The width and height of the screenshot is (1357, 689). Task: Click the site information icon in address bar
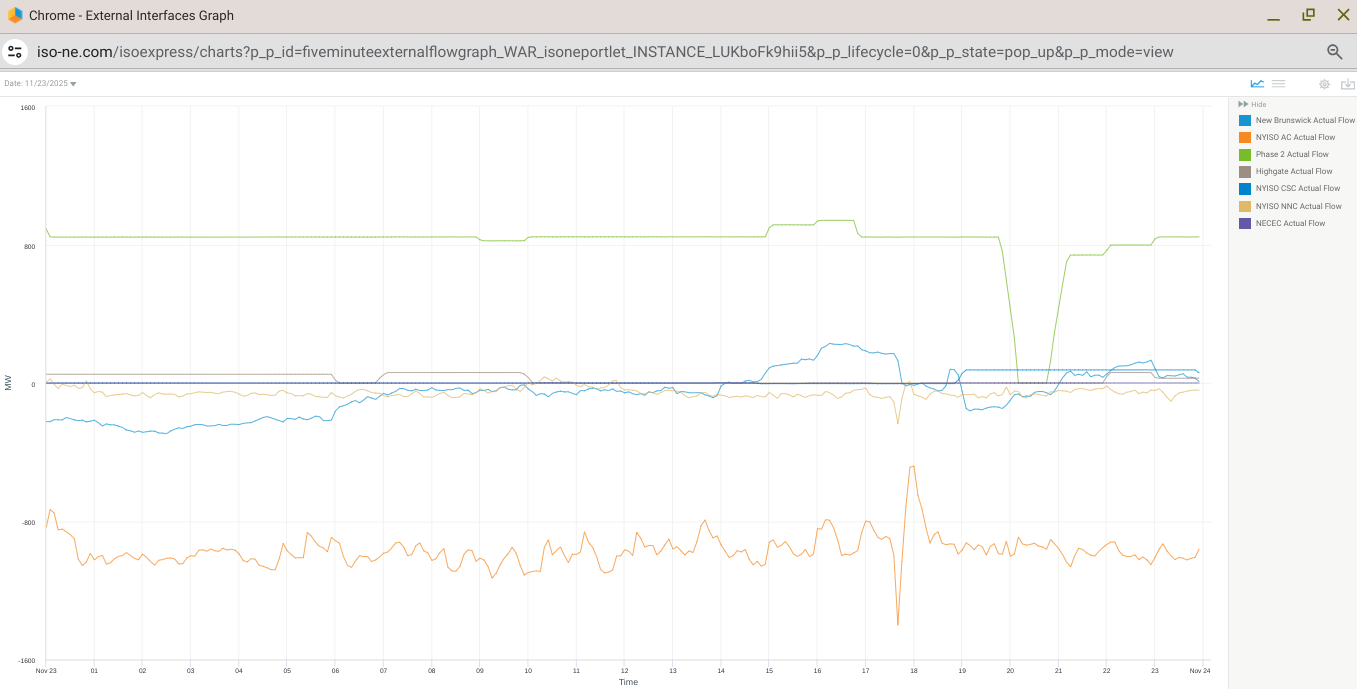point(15,52)
